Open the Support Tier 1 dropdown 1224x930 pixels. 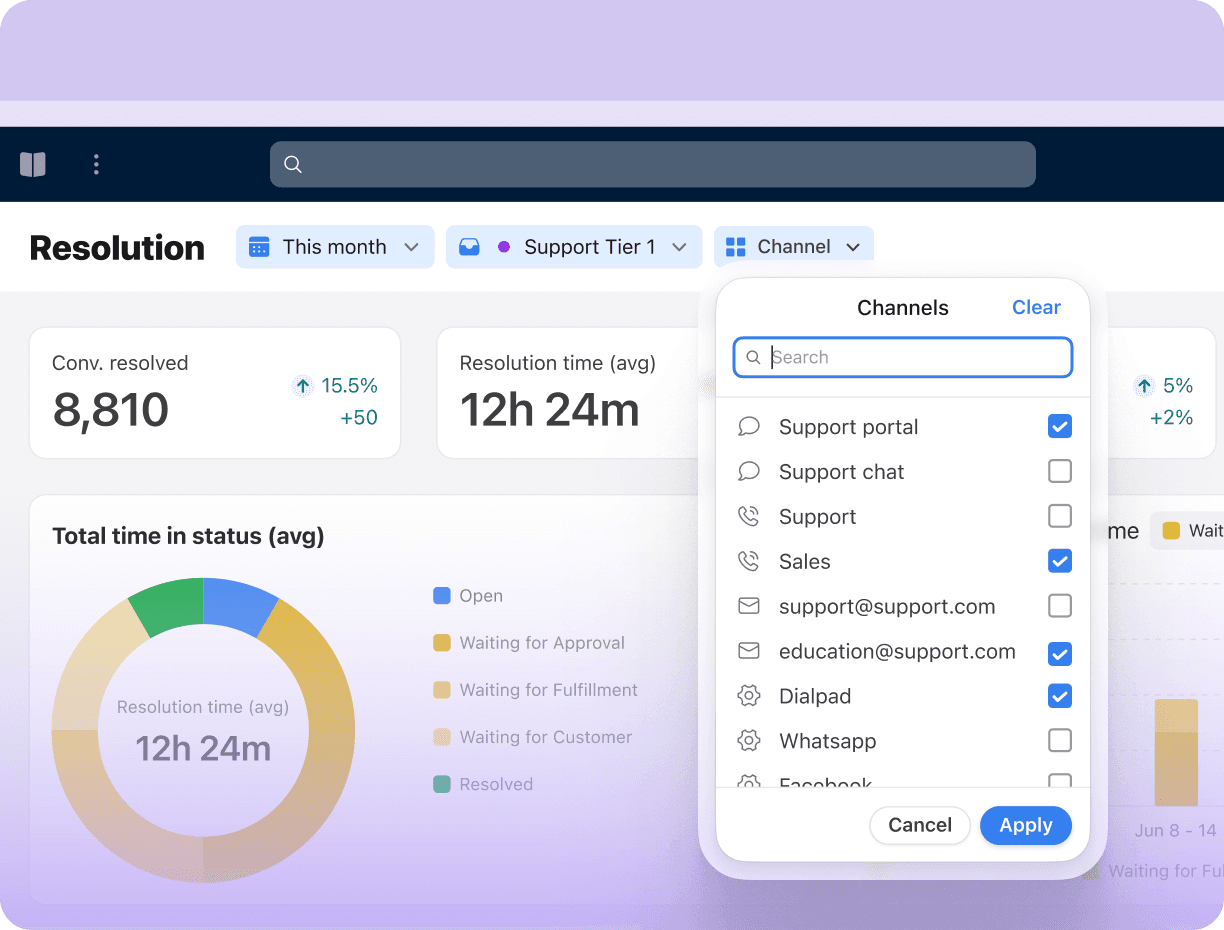click(x=679, y=247)
